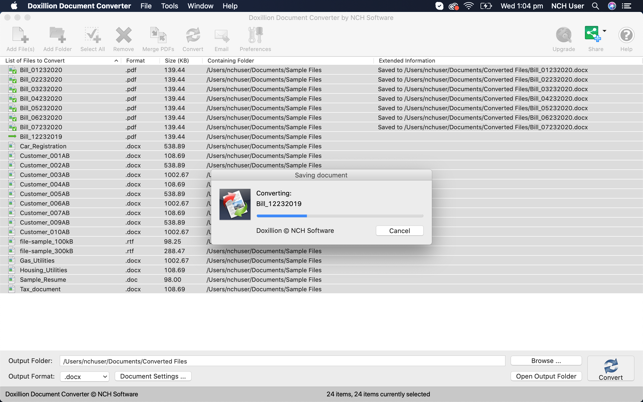Click the Saved to path for Bill_01232020.docx
This screenshot has width=643, height=402.
click(483, 70)
